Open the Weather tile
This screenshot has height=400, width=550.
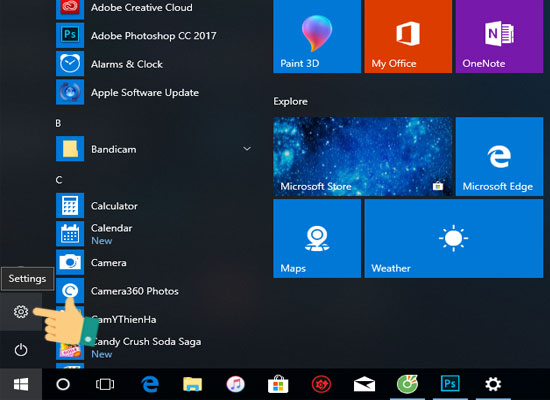click(x=454, y=239)
